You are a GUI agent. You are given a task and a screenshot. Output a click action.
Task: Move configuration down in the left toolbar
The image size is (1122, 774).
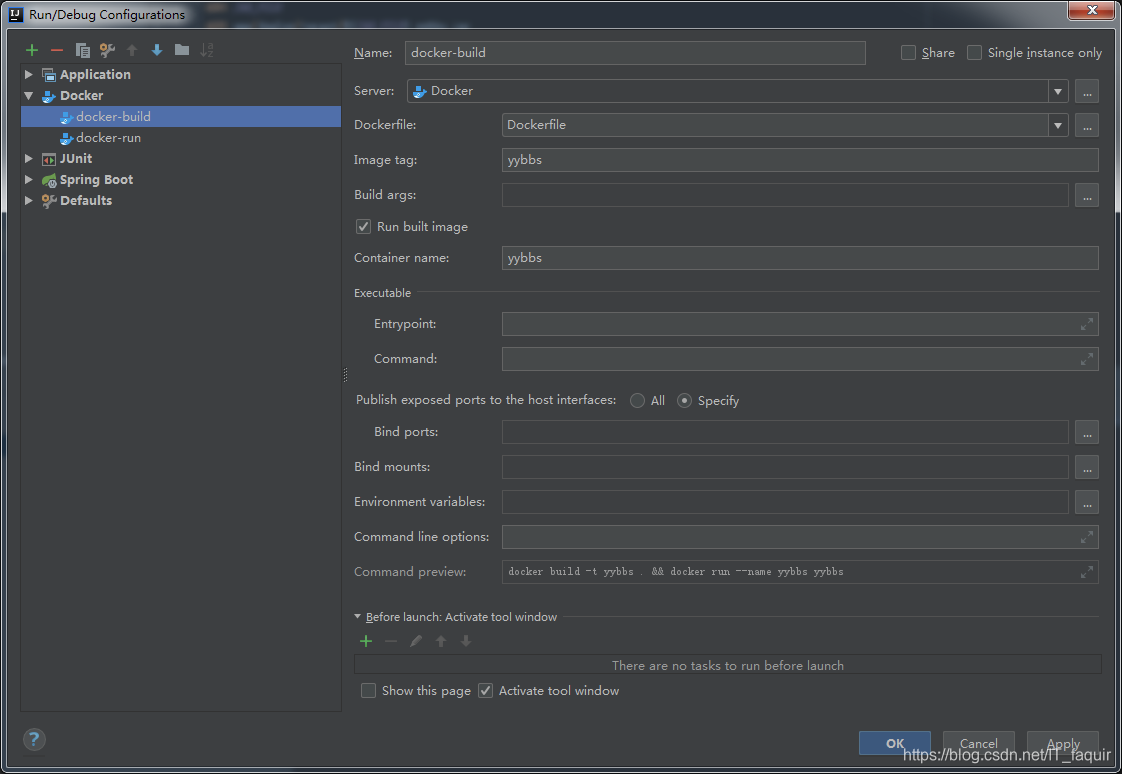click(157, 50)
